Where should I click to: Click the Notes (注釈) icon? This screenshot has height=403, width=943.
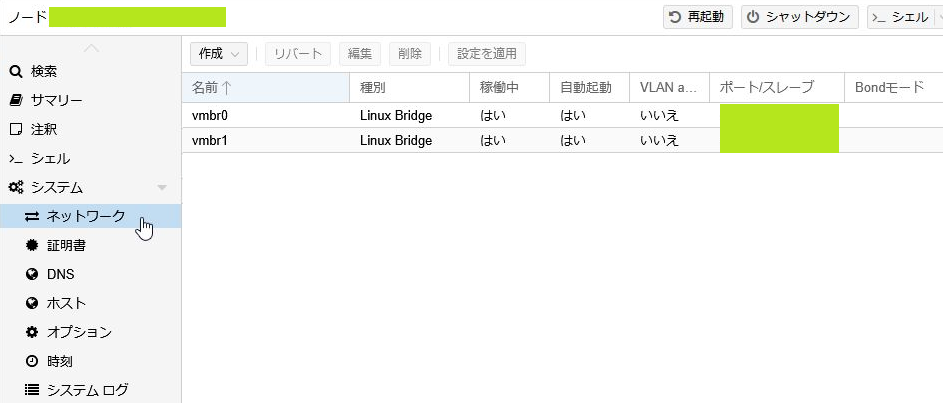pos(16,129)
